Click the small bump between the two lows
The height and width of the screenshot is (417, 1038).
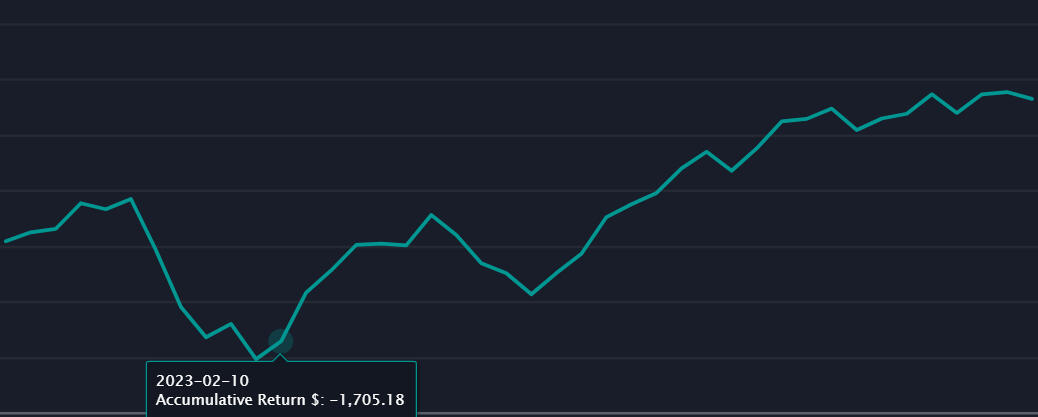pyautogui.click(x=231, y=324)
